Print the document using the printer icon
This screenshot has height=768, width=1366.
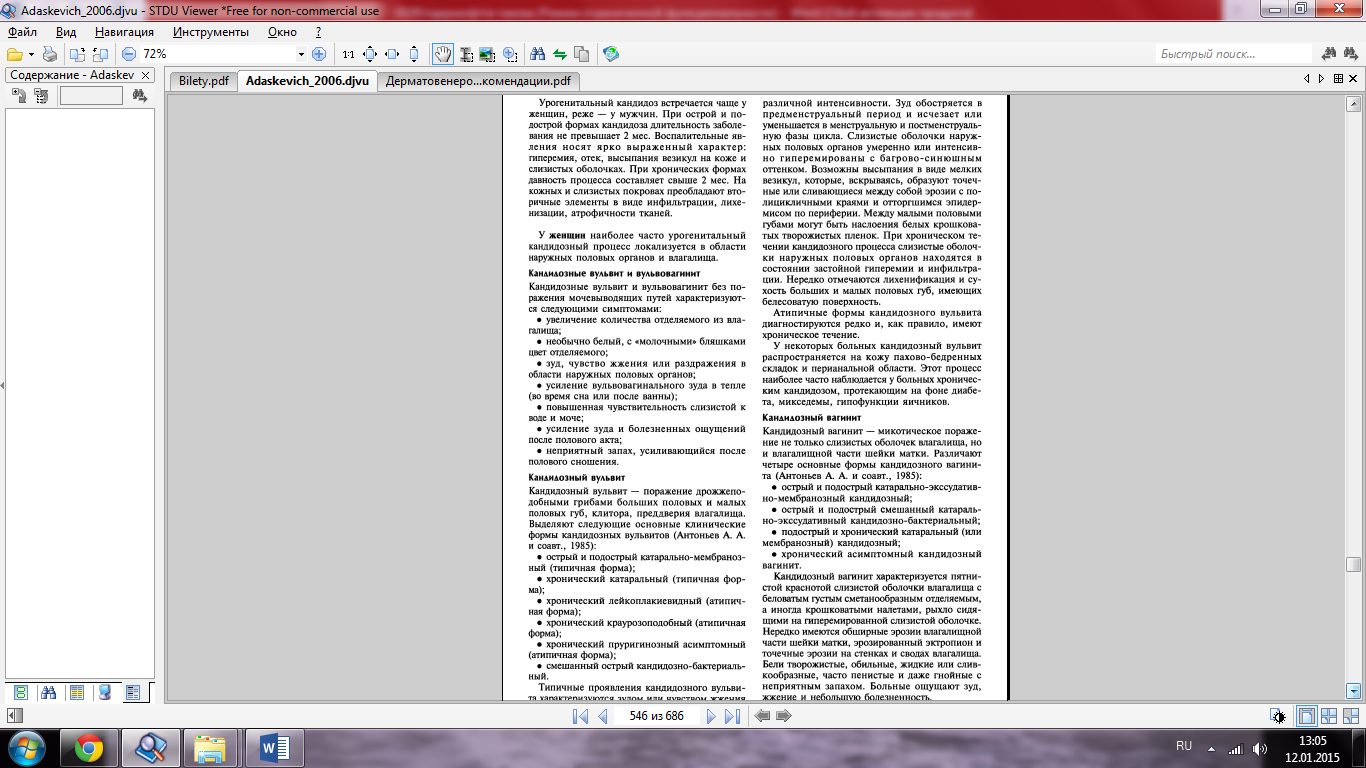point(50,54)
